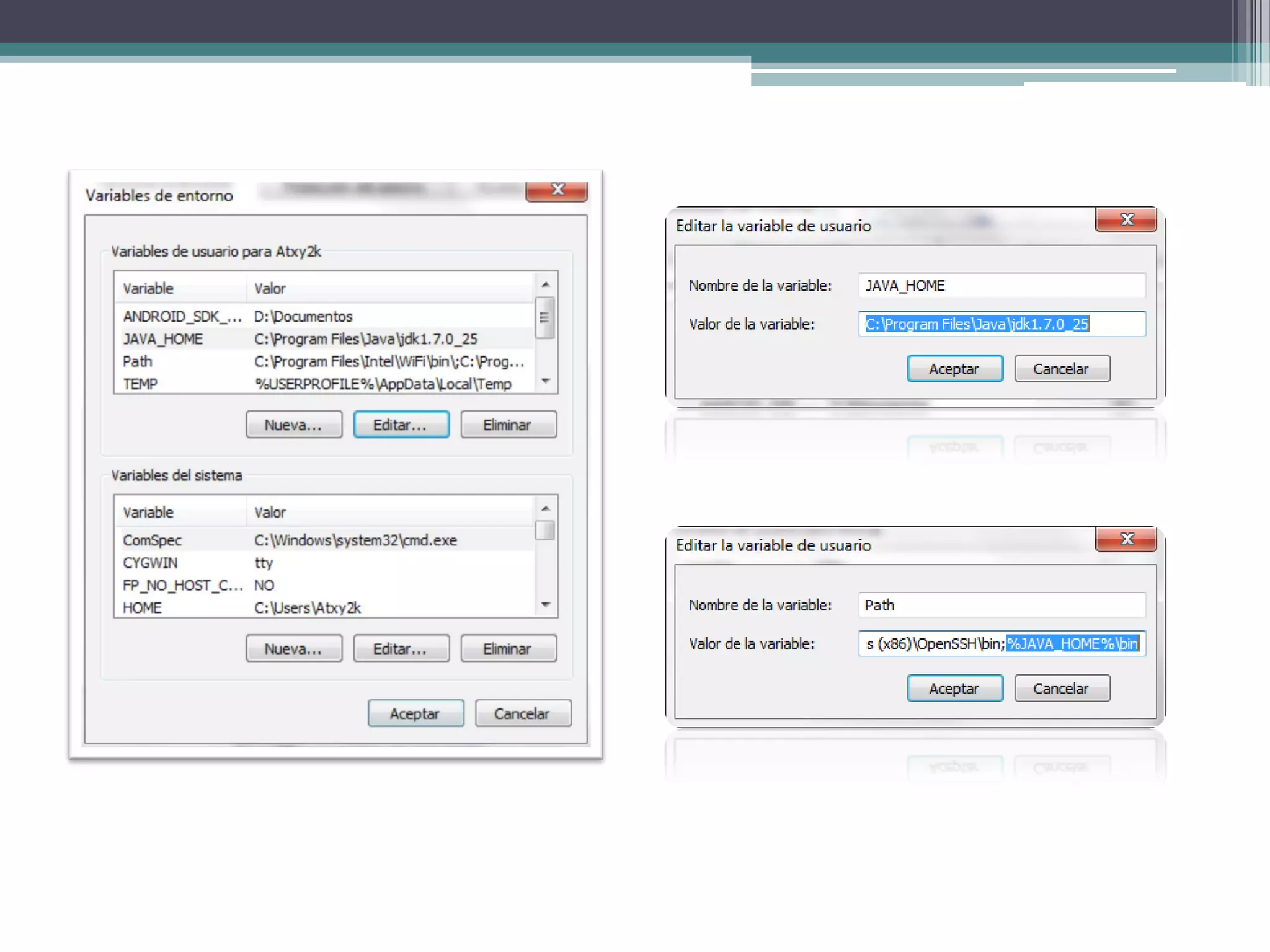Image resolution: width=1270 pixels, height=952 pixels.
Task: Click Nueva under user variables
Action: pos(293,425)
